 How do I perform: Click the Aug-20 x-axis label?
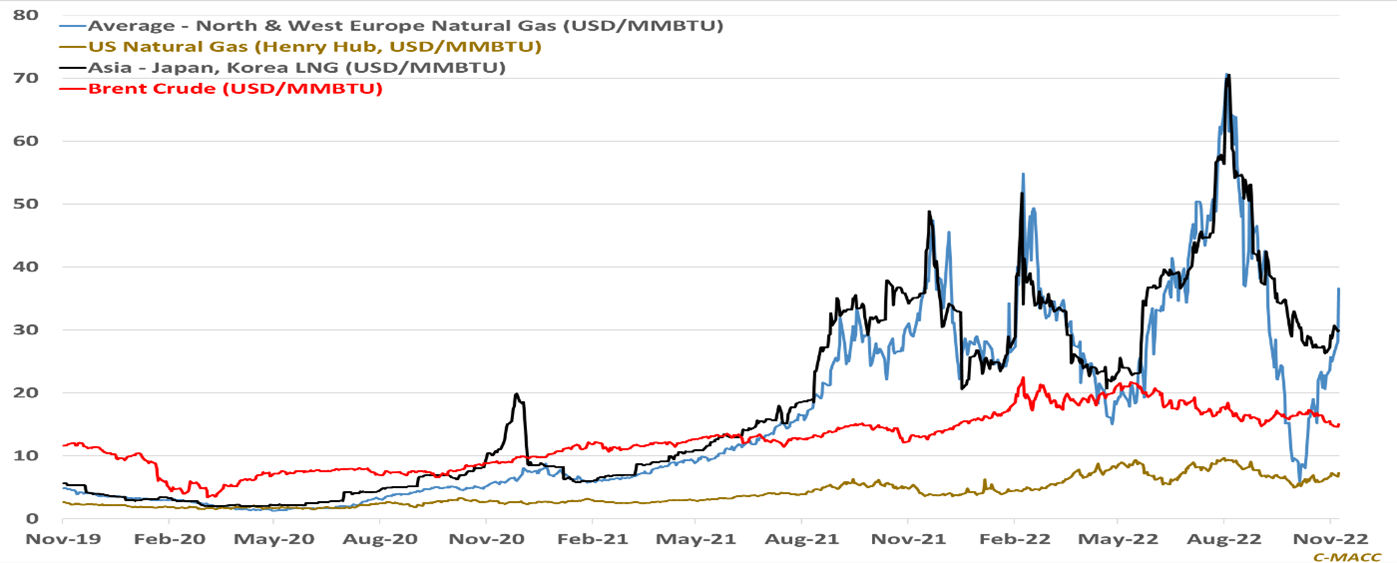coord(380,539)
